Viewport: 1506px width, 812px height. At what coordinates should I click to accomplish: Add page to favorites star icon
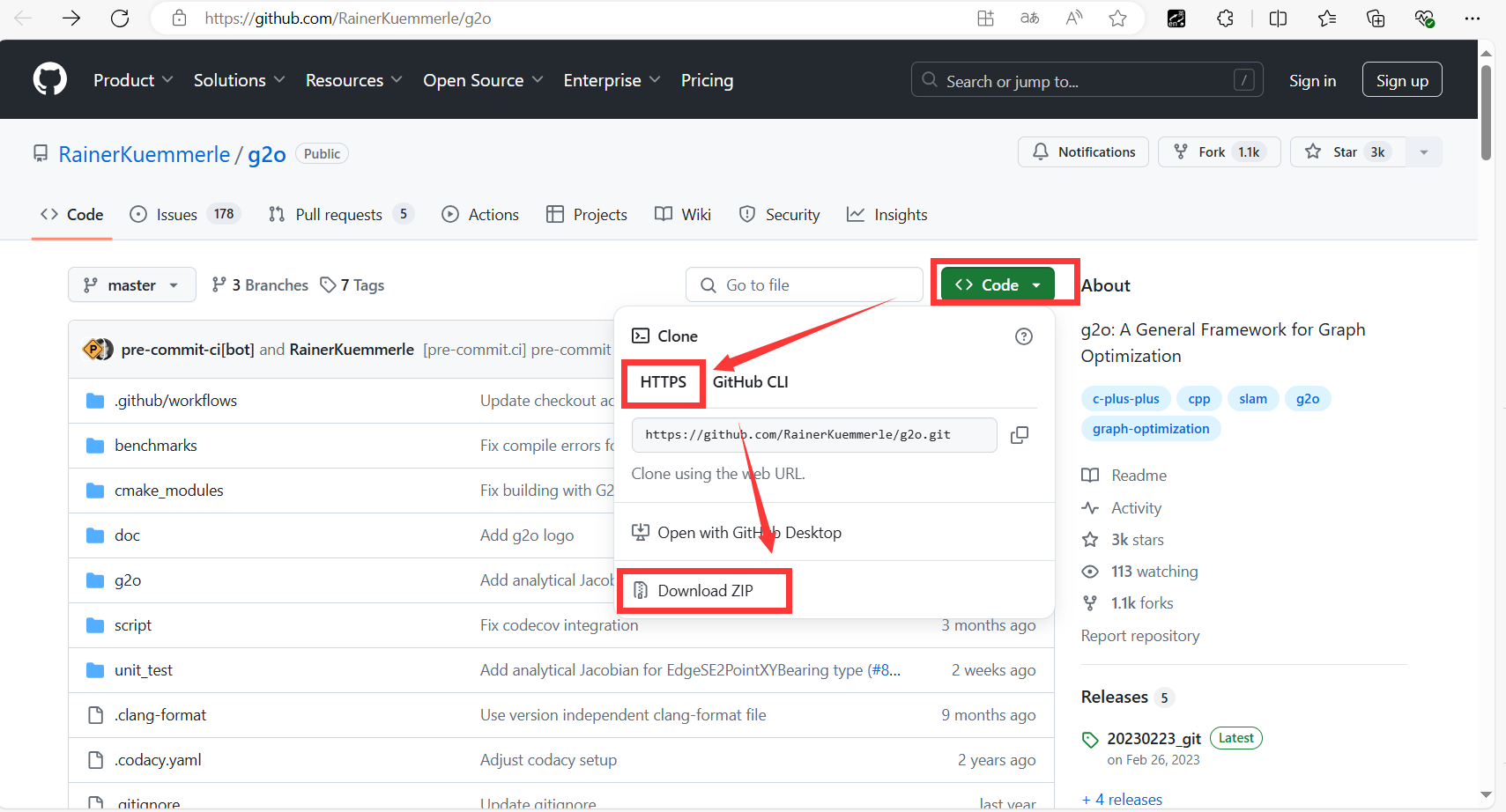point(1117,18)
